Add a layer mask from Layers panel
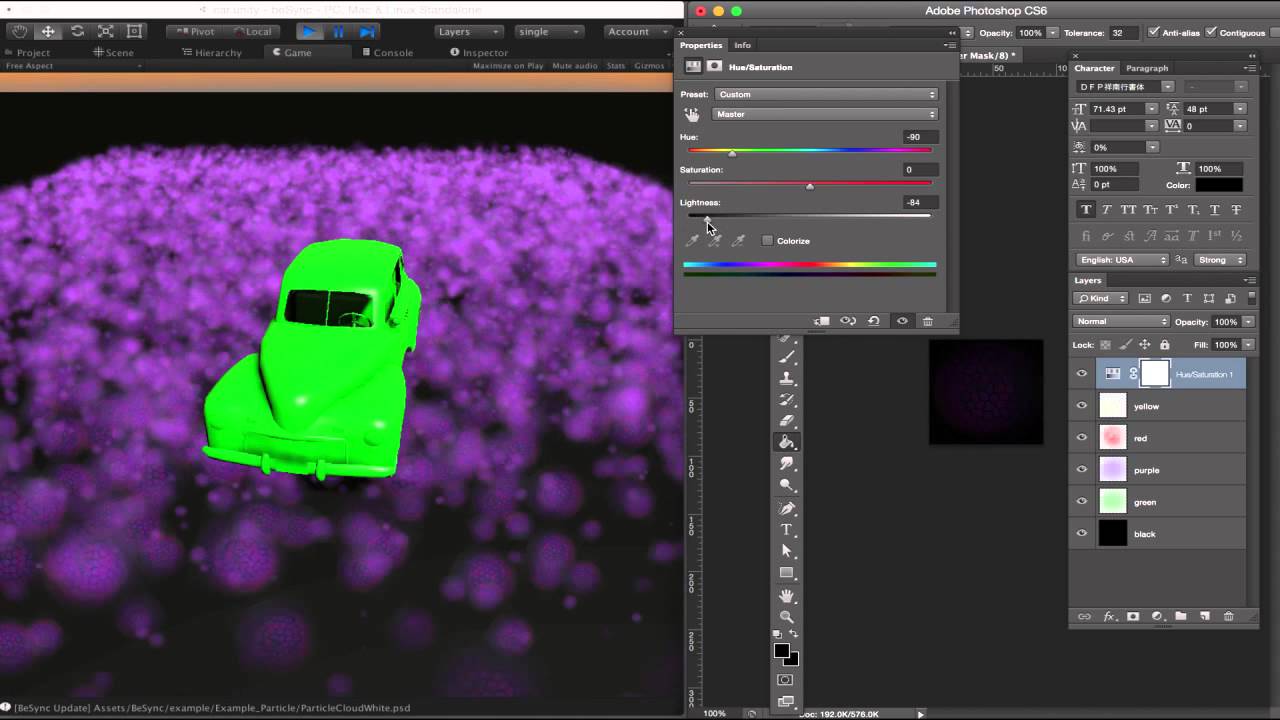The width and height of the screenshot is (1280, 720). [x=1133, y=617]
